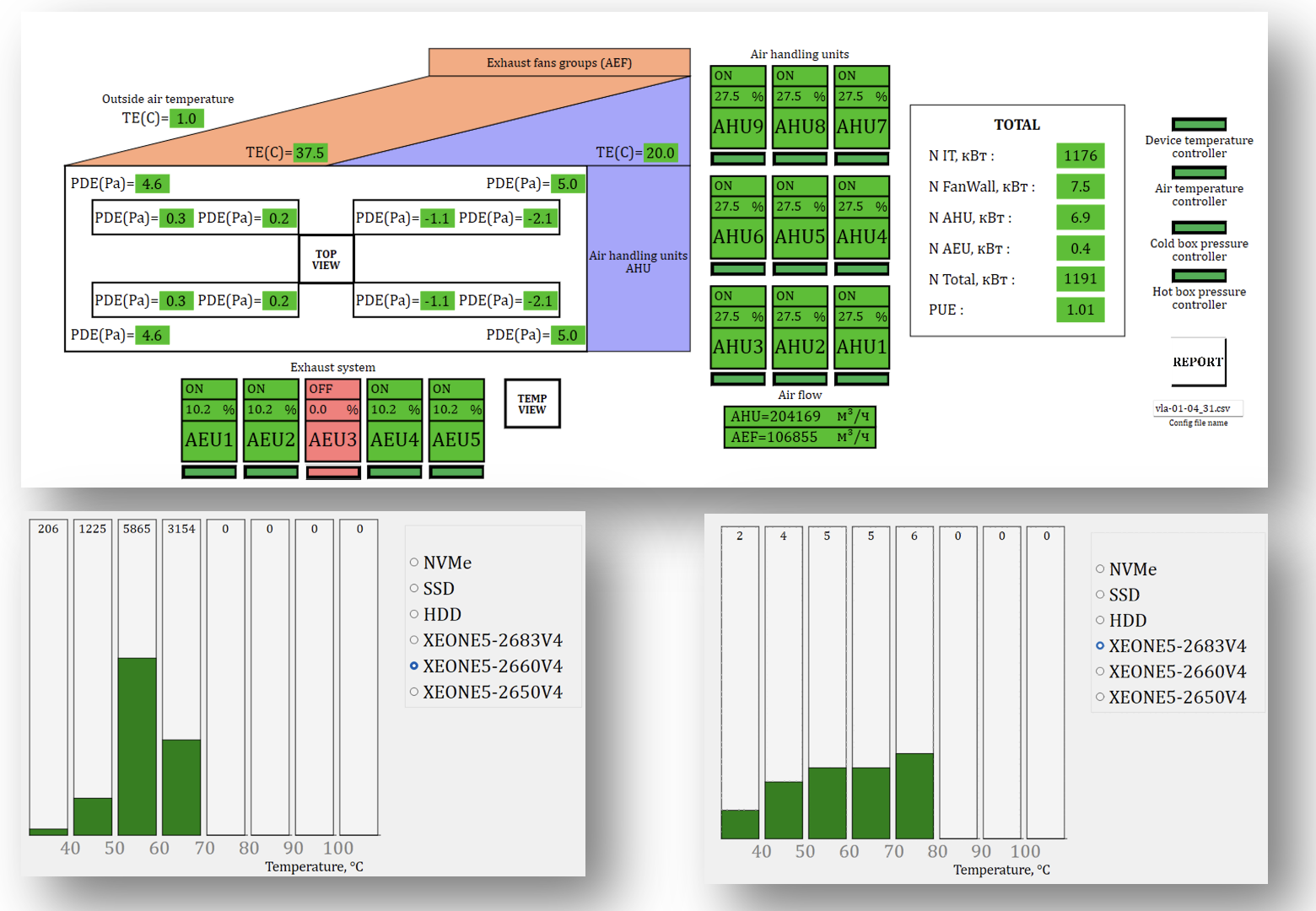Click the AEU3 speed value 0.0 %
1316x911 pixels.
click(x=333, y=410)
